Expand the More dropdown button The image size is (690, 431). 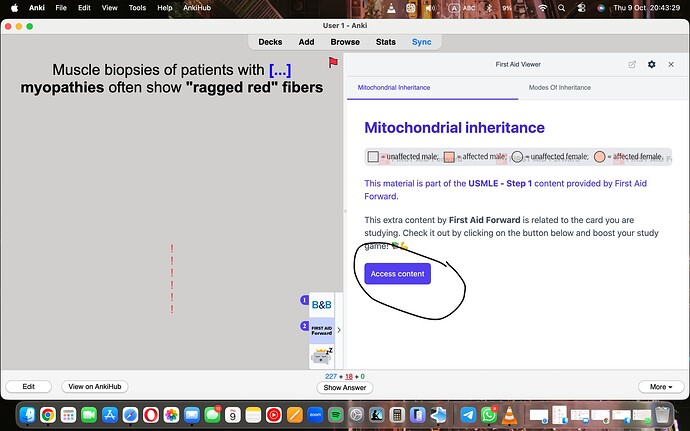pyautogui.click(x=660, y=386)
